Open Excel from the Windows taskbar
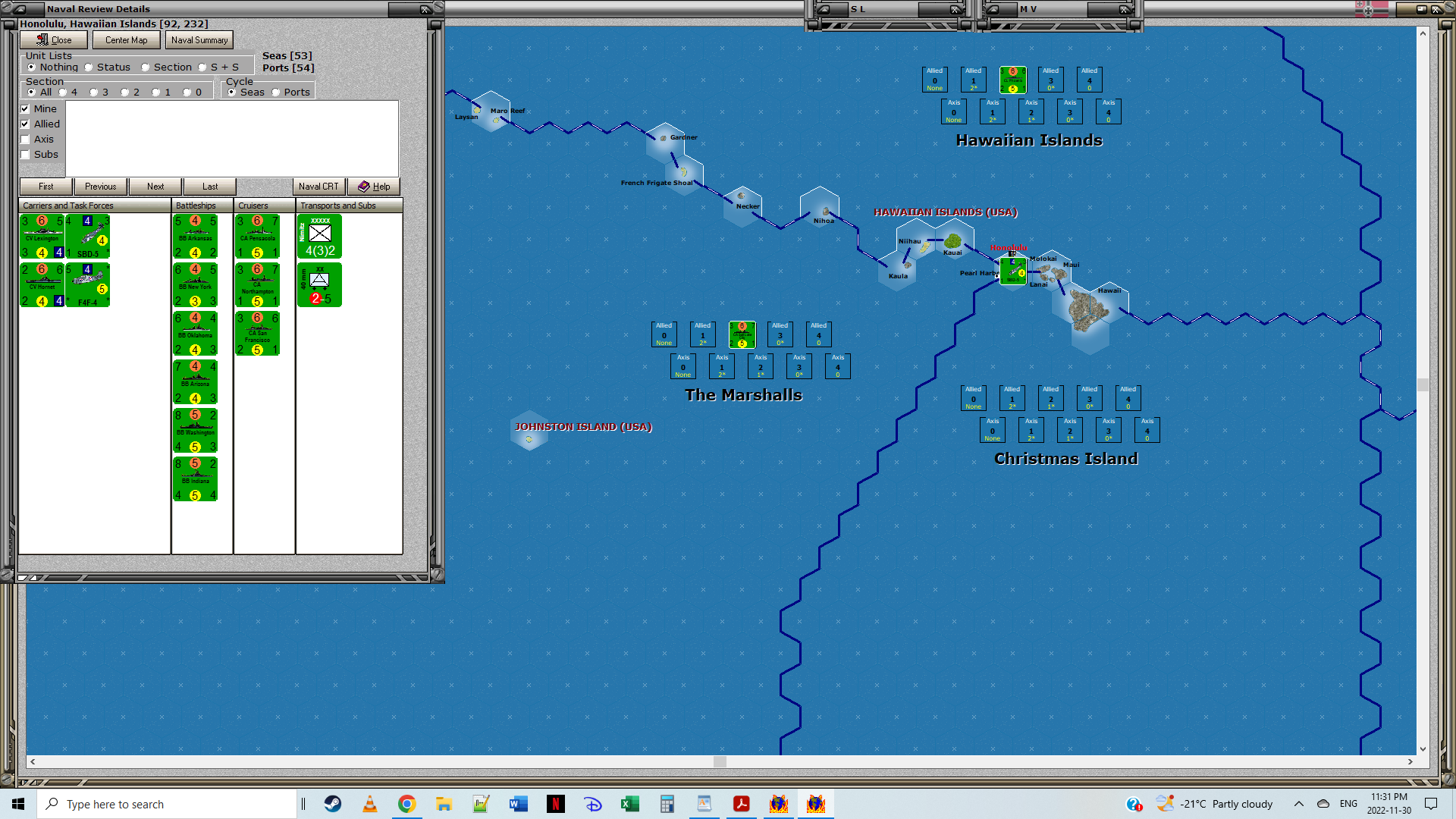Viewport: 1456px width, 819px height. coord(629,804)
